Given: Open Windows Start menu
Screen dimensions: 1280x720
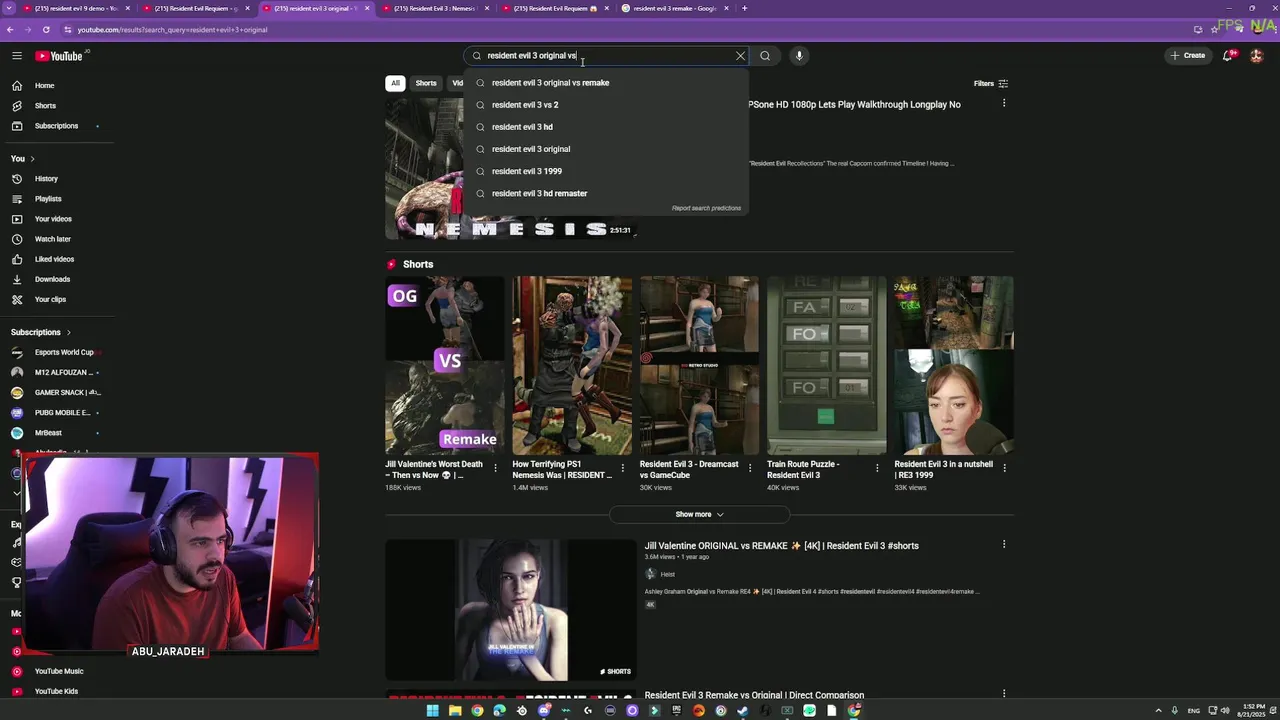Looking at the screenshot, I should coord(432,711).
